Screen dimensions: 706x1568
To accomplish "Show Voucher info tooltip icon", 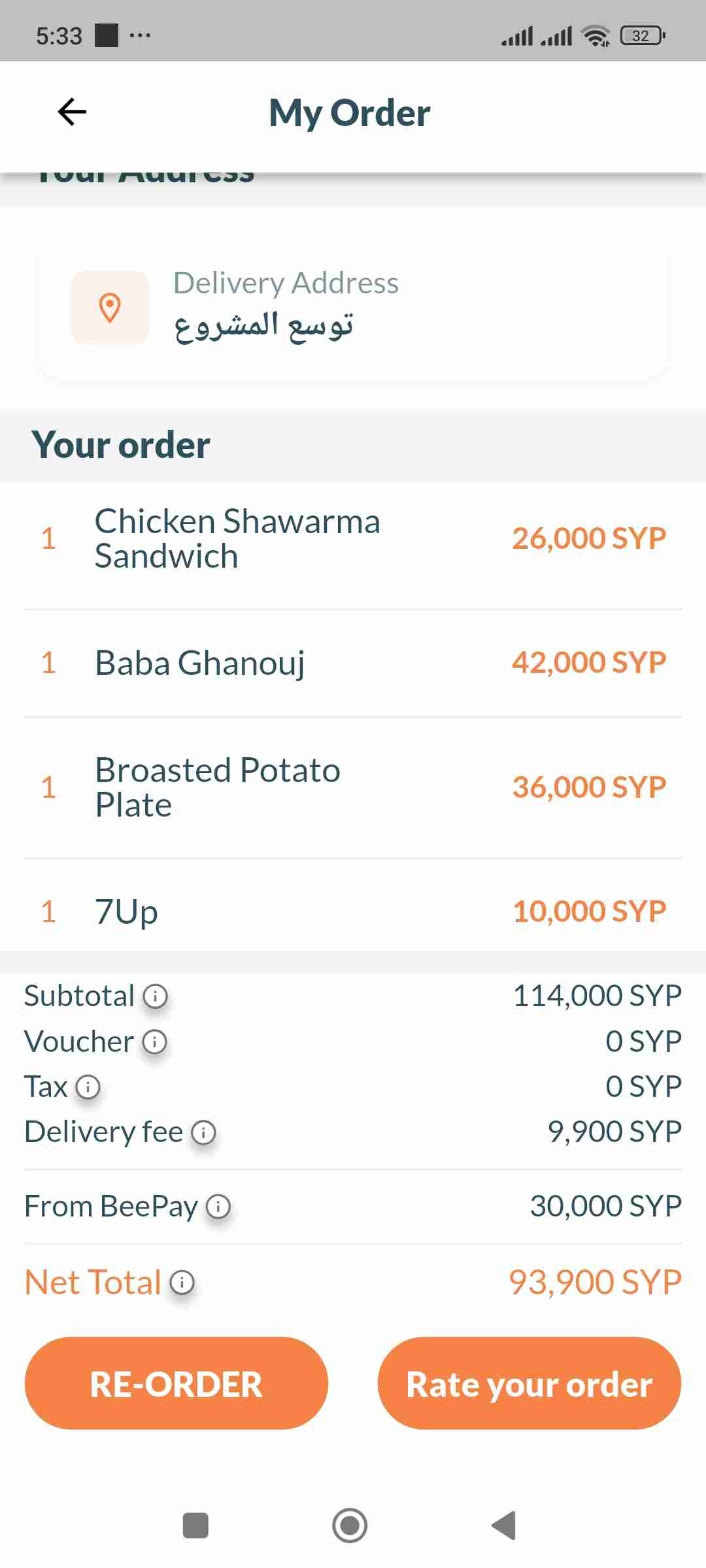I will pos(155,1041).
